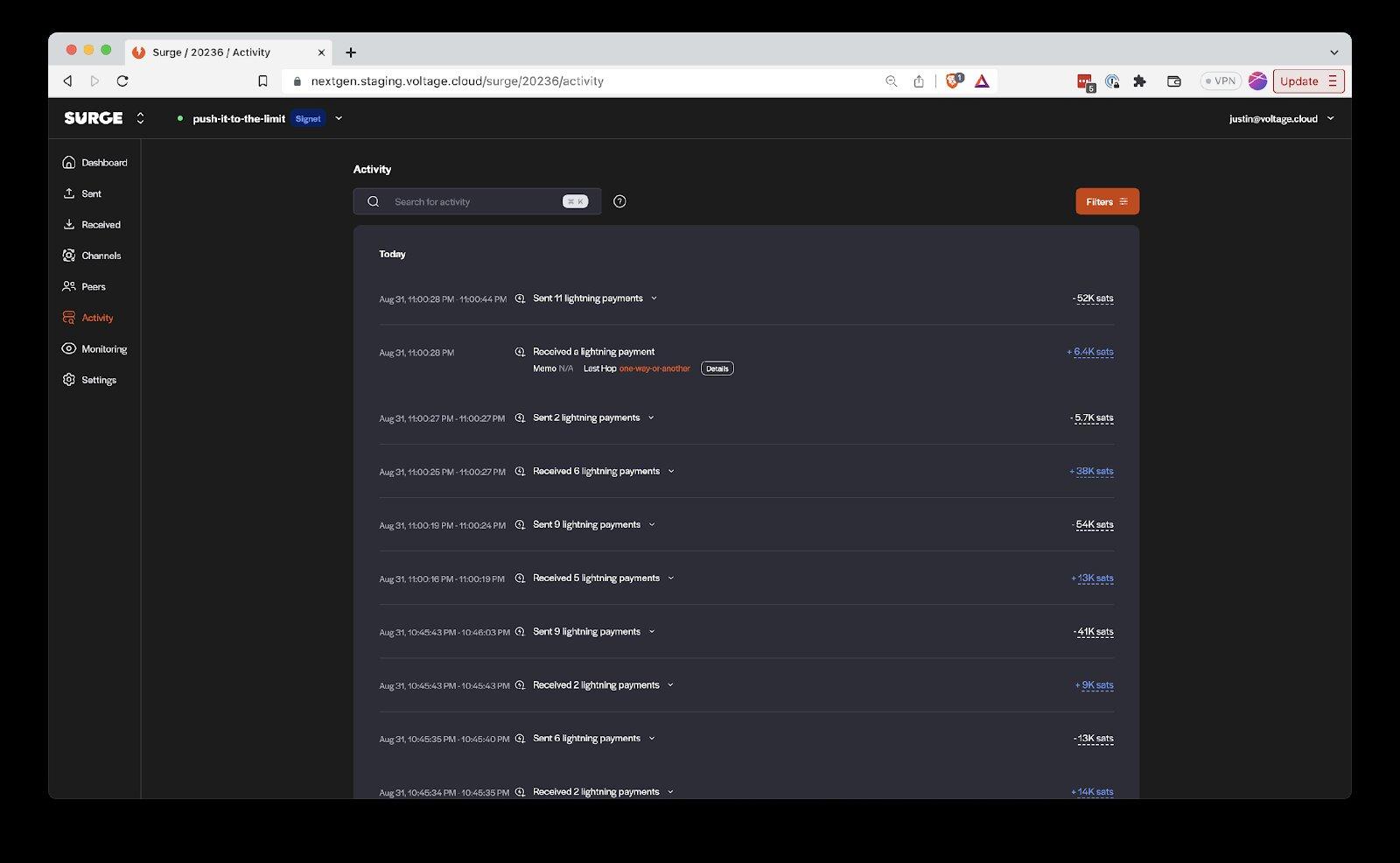
Task: Open the browser extensions puzzle icon
Action: point(1140,81)
